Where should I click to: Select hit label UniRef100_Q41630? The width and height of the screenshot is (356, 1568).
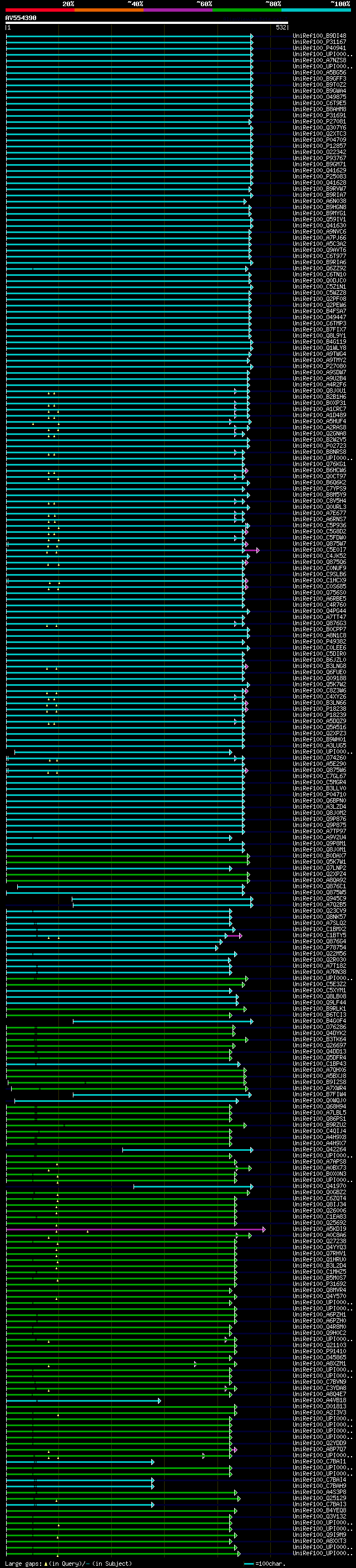point(319,225)
